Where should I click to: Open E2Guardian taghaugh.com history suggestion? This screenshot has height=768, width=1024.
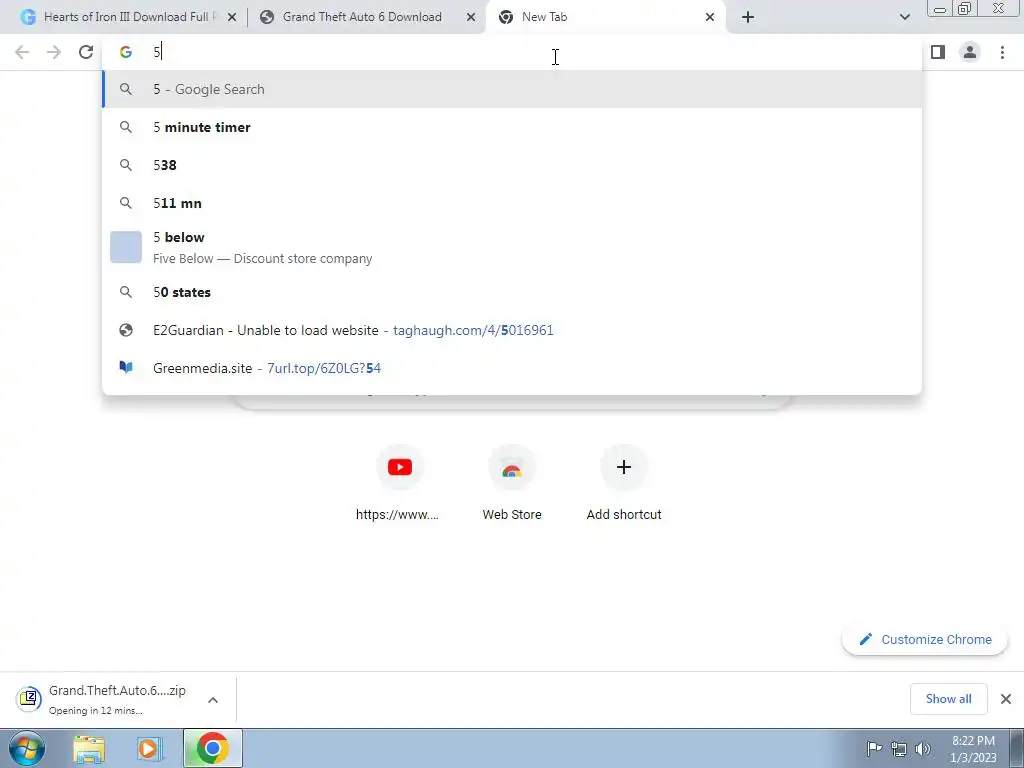[512, 330]
